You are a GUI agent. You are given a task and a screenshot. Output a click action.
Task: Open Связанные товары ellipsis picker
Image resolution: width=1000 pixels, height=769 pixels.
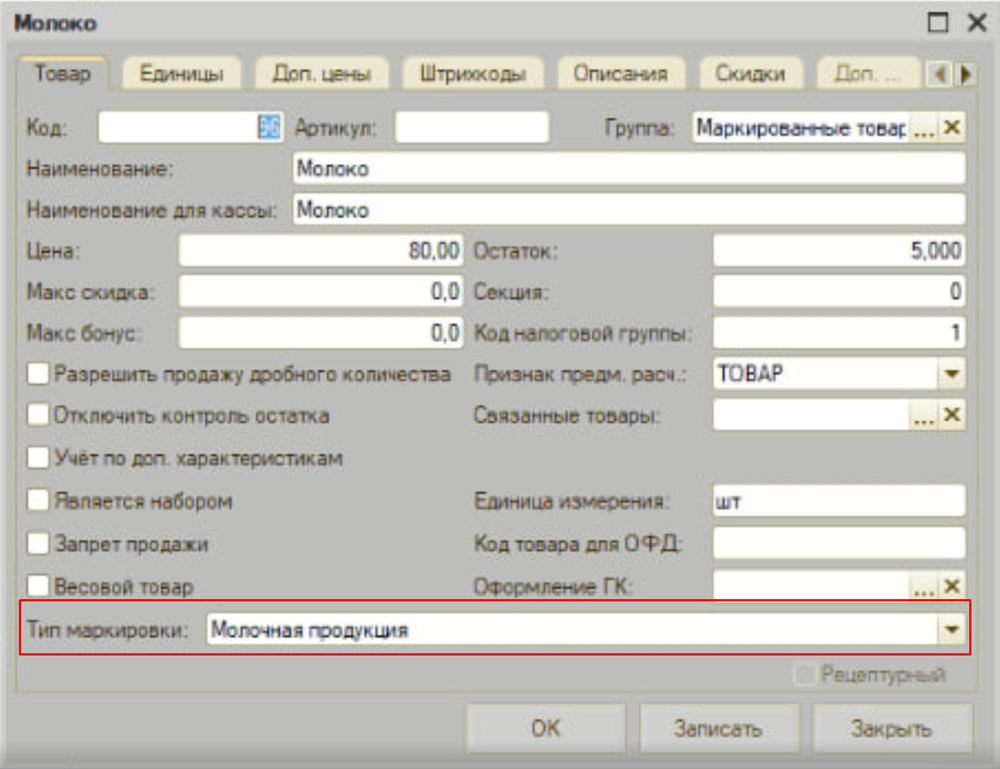[x=923, y=416]
